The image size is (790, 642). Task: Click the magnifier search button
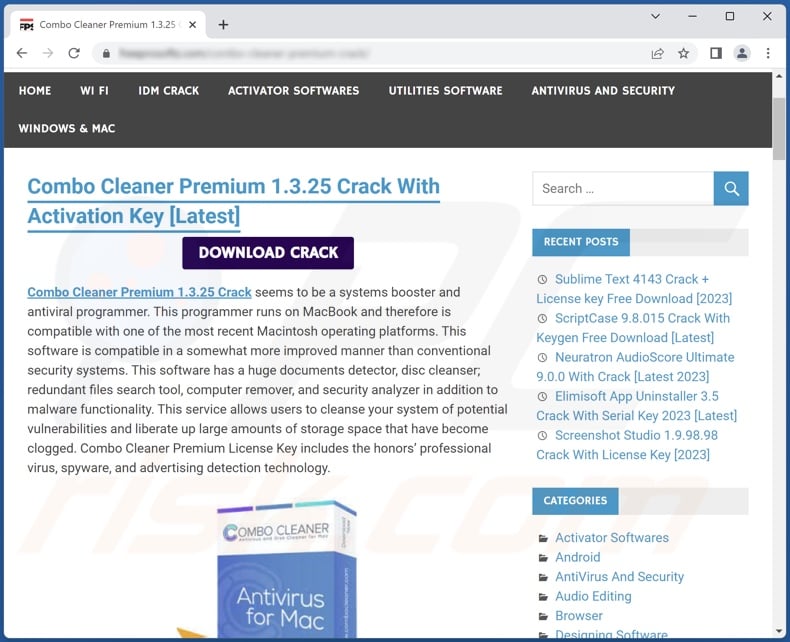click(731, 188)
